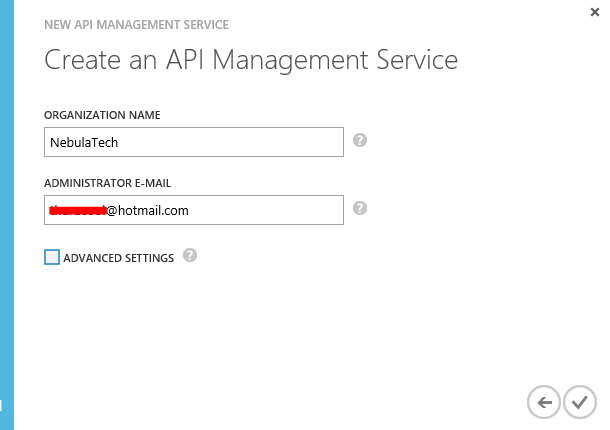Close the New API Management Service dialog
Image resolution: width=610 pixels, height=430 pixels.
coord(595,11)
